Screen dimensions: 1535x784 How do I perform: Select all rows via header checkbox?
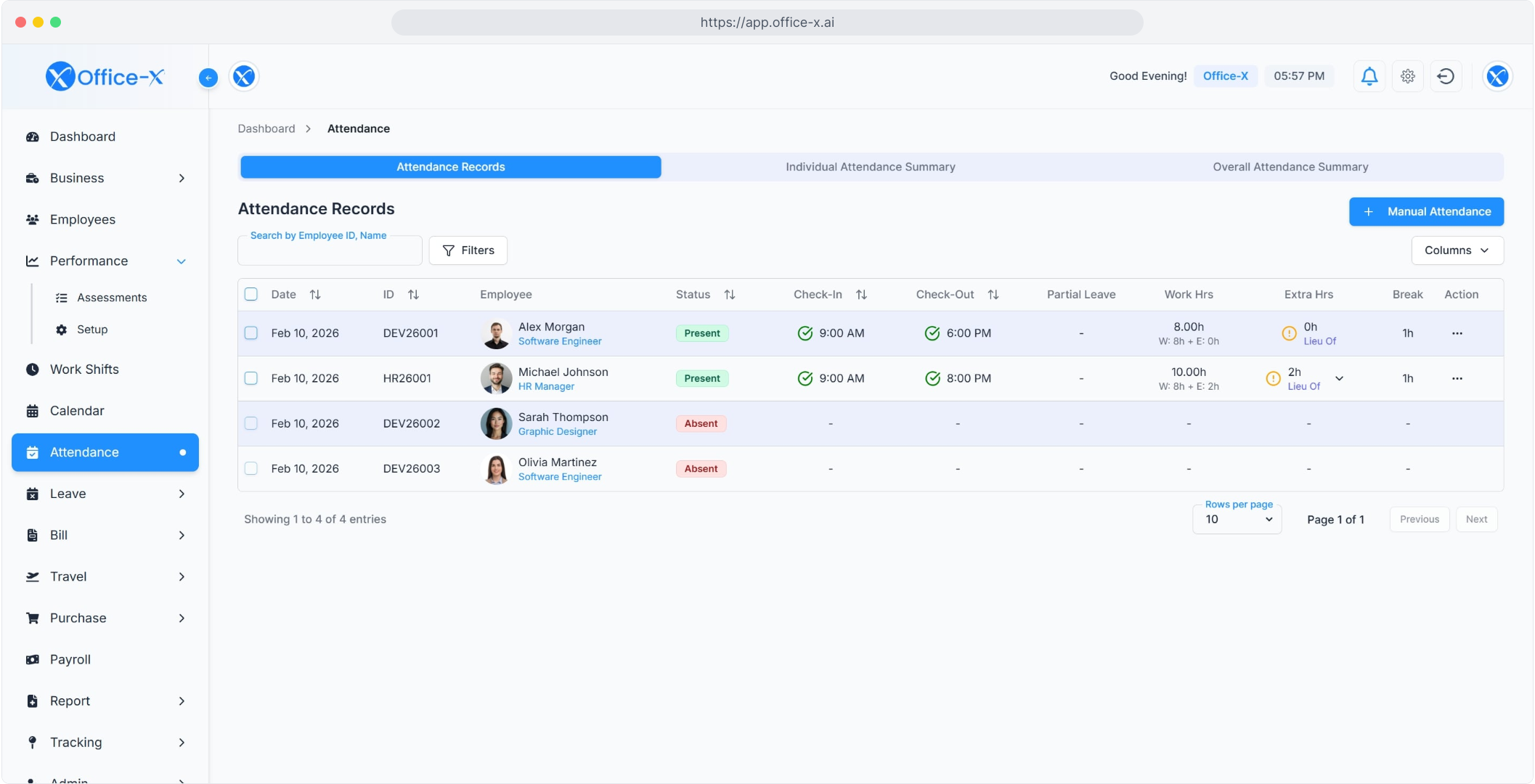point(251,295)
